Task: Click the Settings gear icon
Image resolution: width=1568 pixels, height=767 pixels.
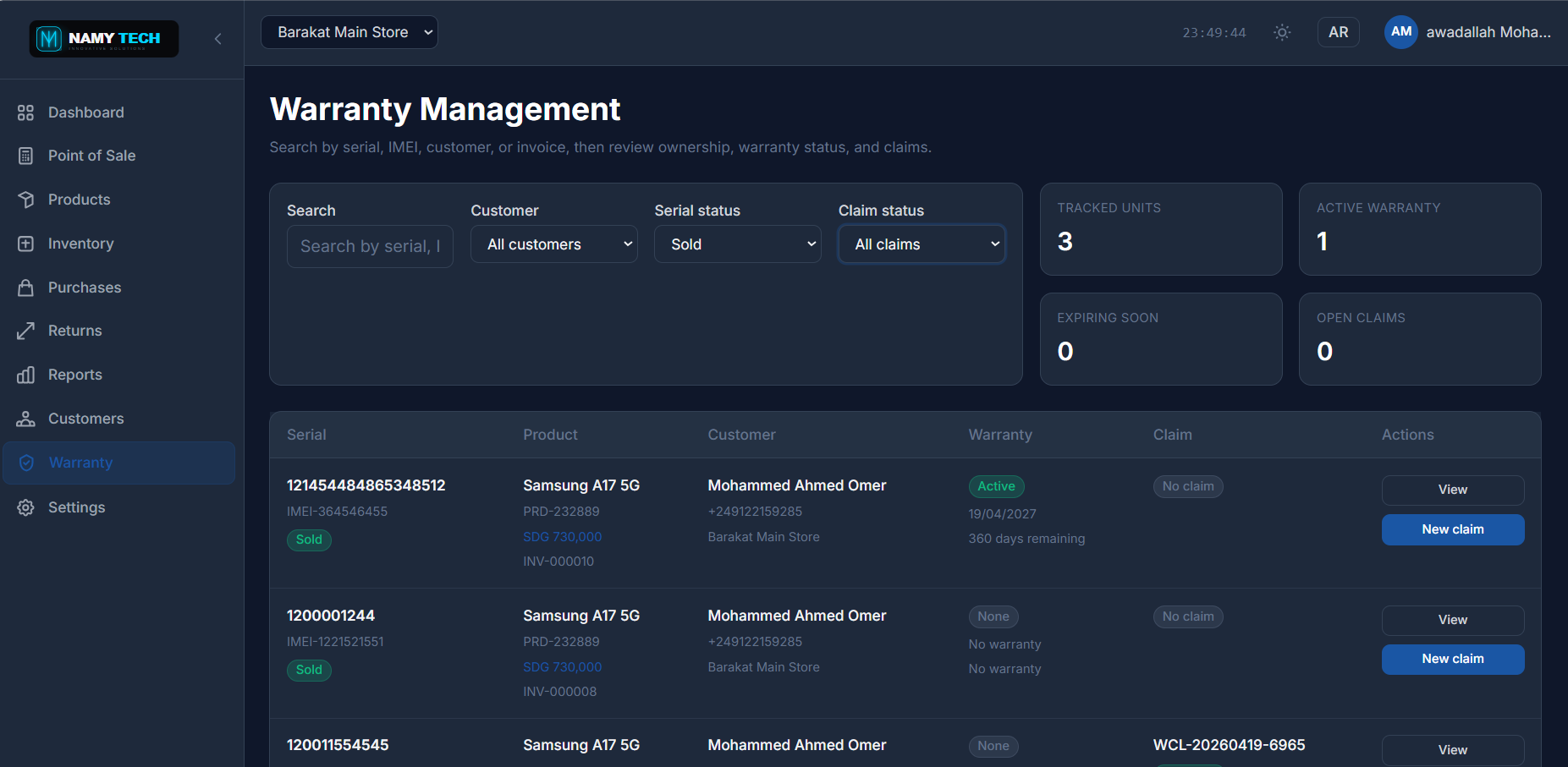Action: pos(26,507)
